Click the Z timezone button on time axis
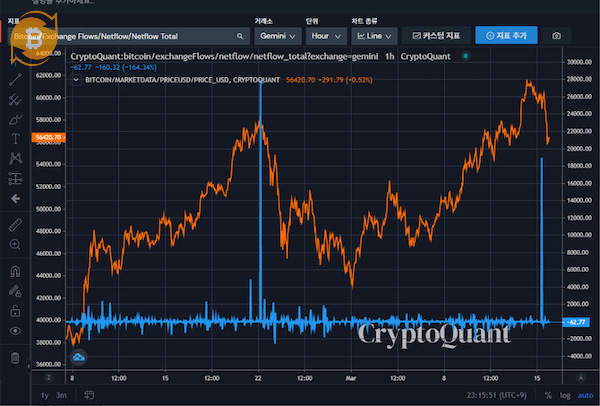600x406 pixels. (49, 378)
